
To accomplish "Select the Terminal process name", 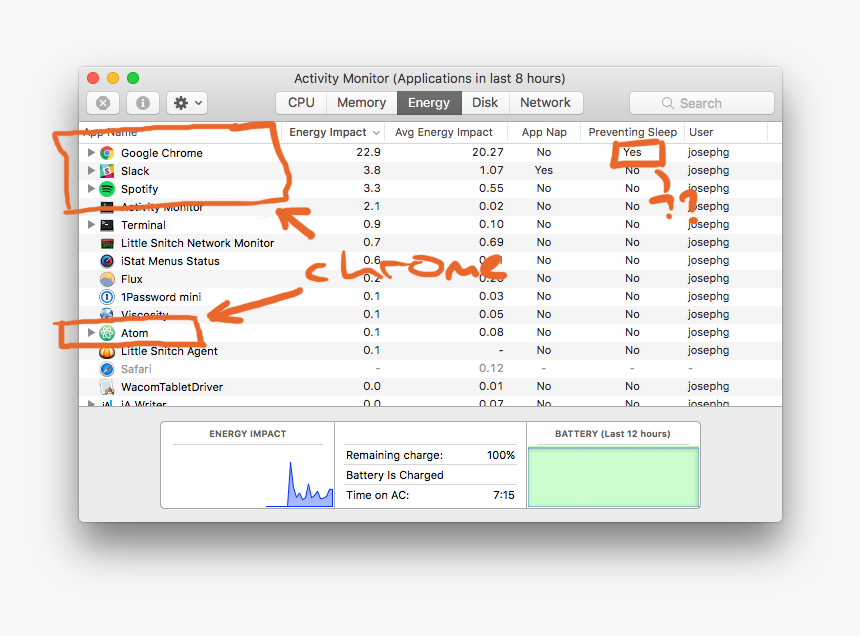I will 143,225.
